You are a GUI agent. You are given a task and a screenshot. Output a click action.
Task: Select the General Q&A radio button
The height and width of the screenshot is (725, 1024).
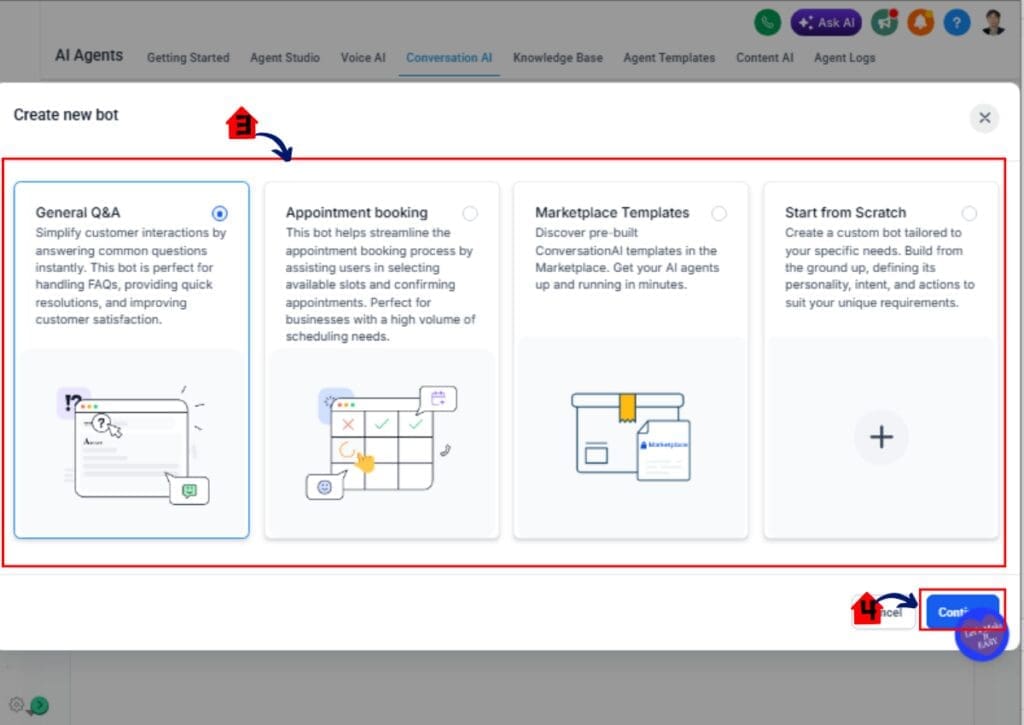pyautogui.click(x=219, y=214)
